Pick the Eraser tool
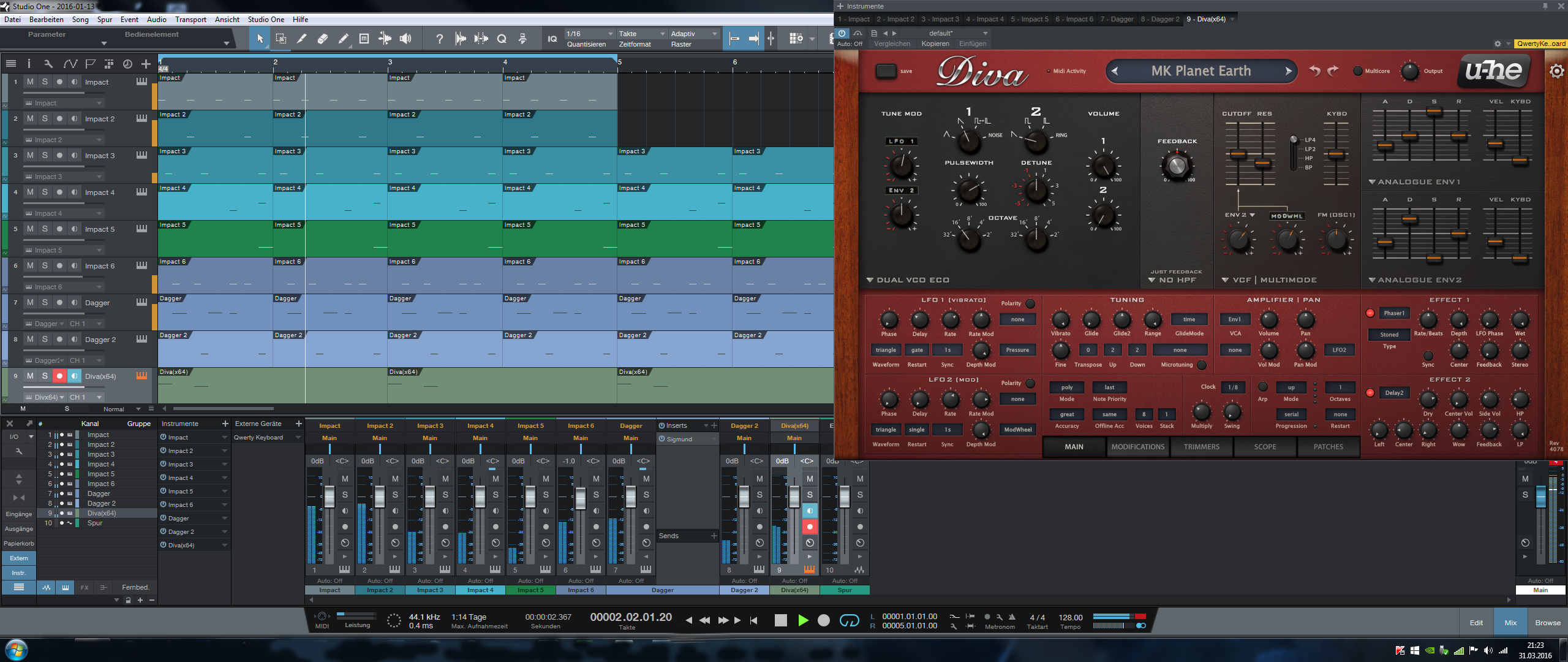 [323, 39]
